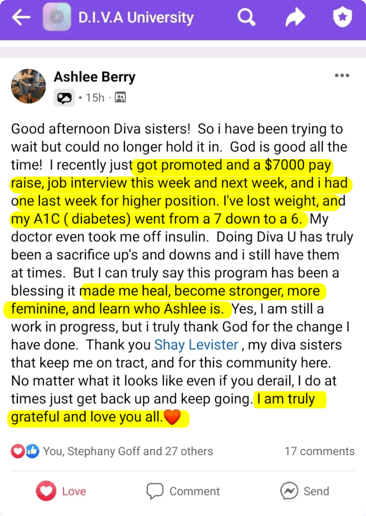The height and width of the screenshot is (516, 366).
Task: Open list of people who reacted
Action: [128, 451]
